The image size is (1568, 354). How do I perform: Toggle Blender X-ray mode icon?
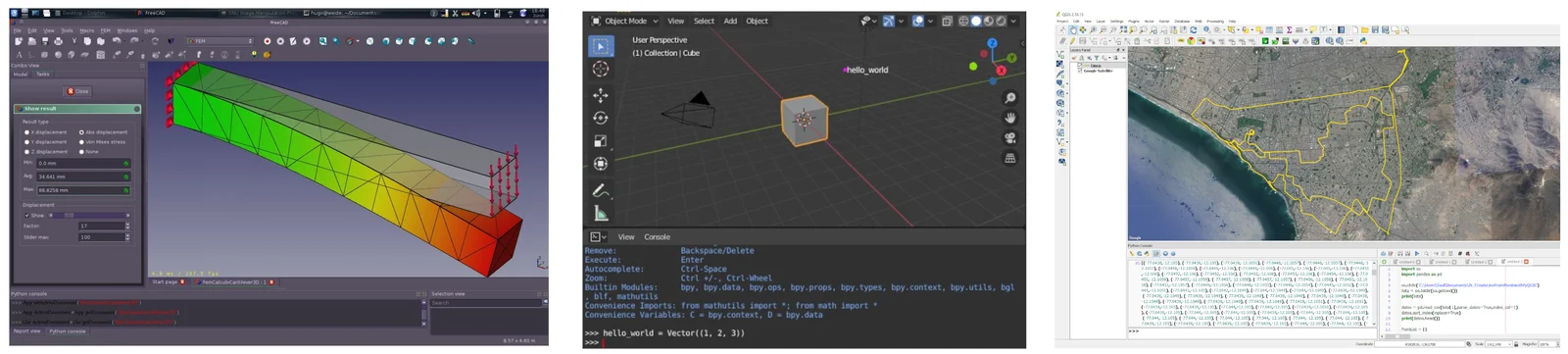(x=947, y=21)
